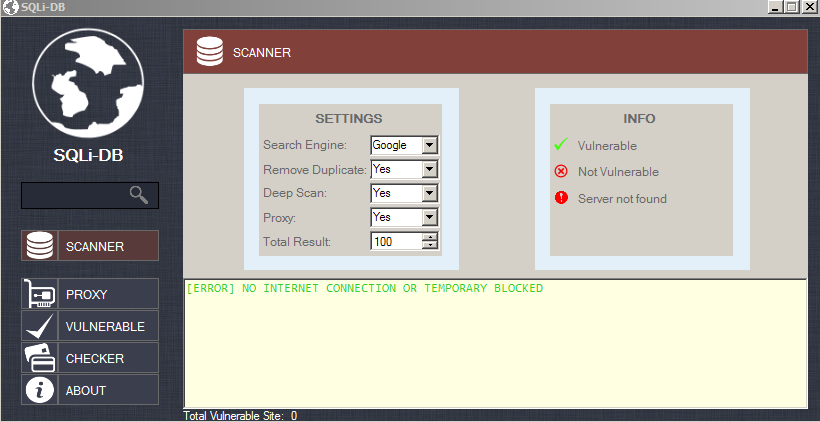Click the Proxy label in settings
The image size is (820, 422).
[x=279, y=218]
